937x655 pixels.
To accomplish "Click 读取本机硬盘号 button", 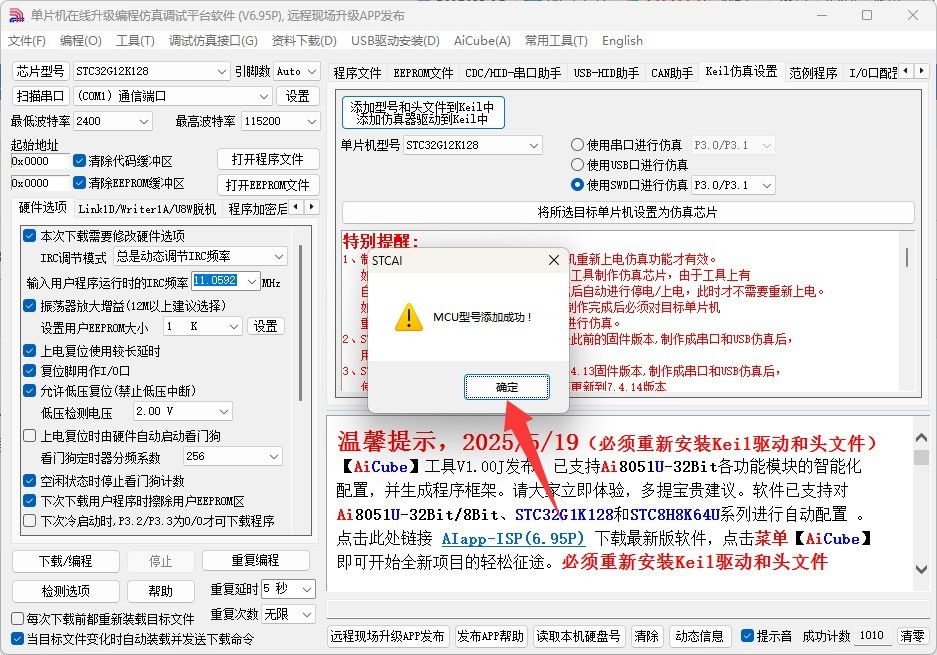I will click(x=578, y=636).
